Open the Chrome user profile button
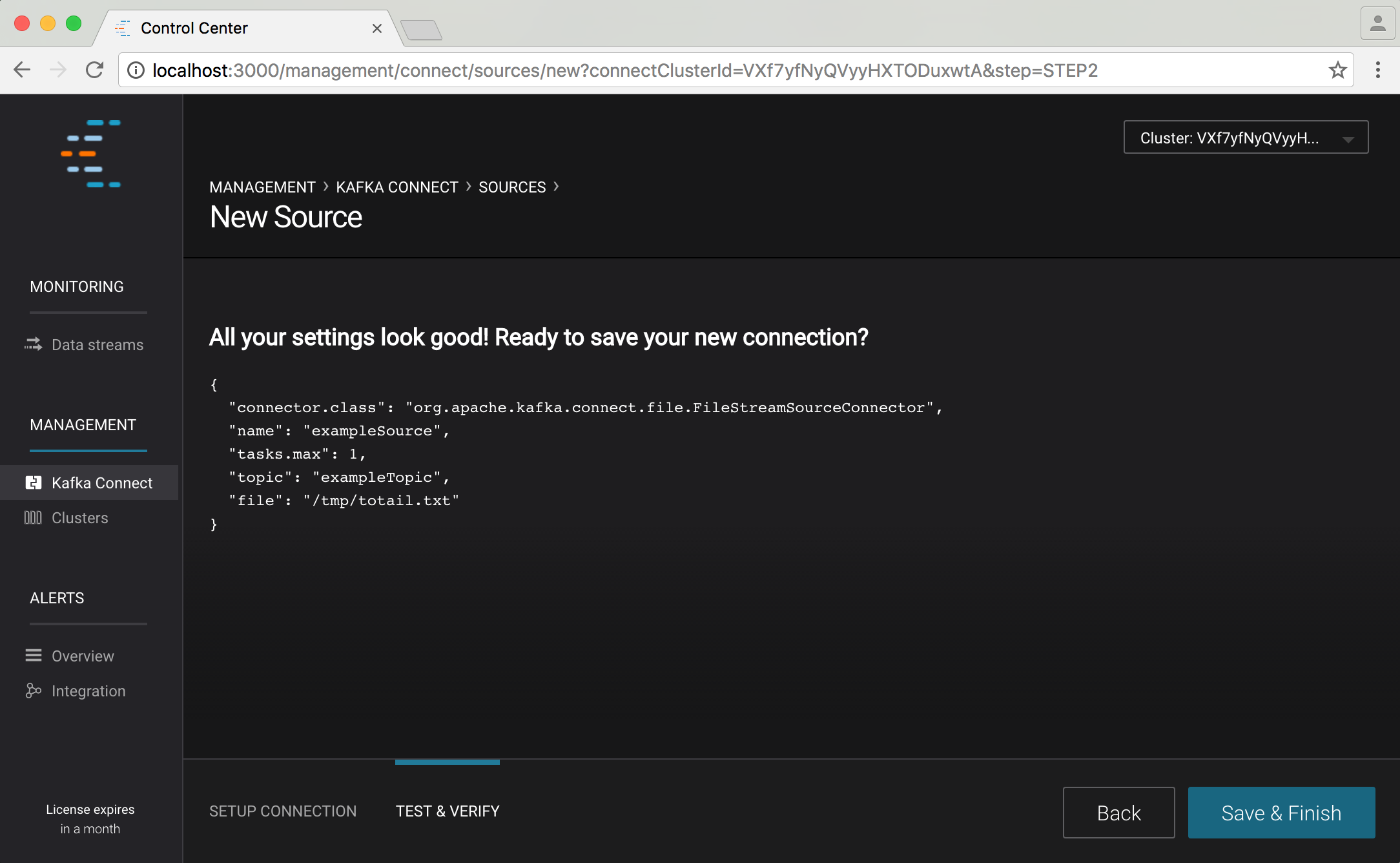The image size is (1400, 863). point(1377,24)
